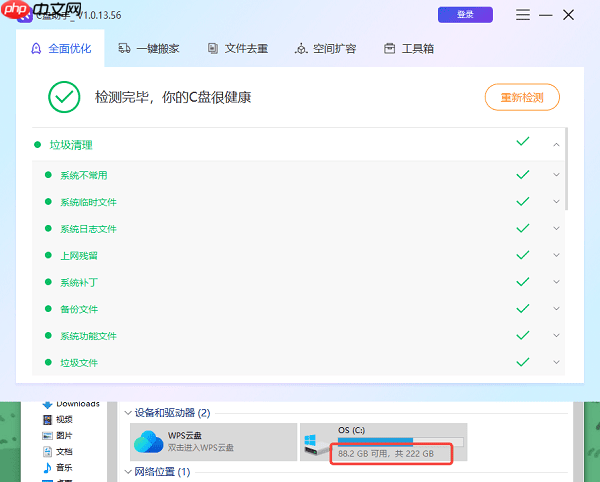Select the 系统日志文件 item label
Screen dimensions: 600x482
point(88,229)
